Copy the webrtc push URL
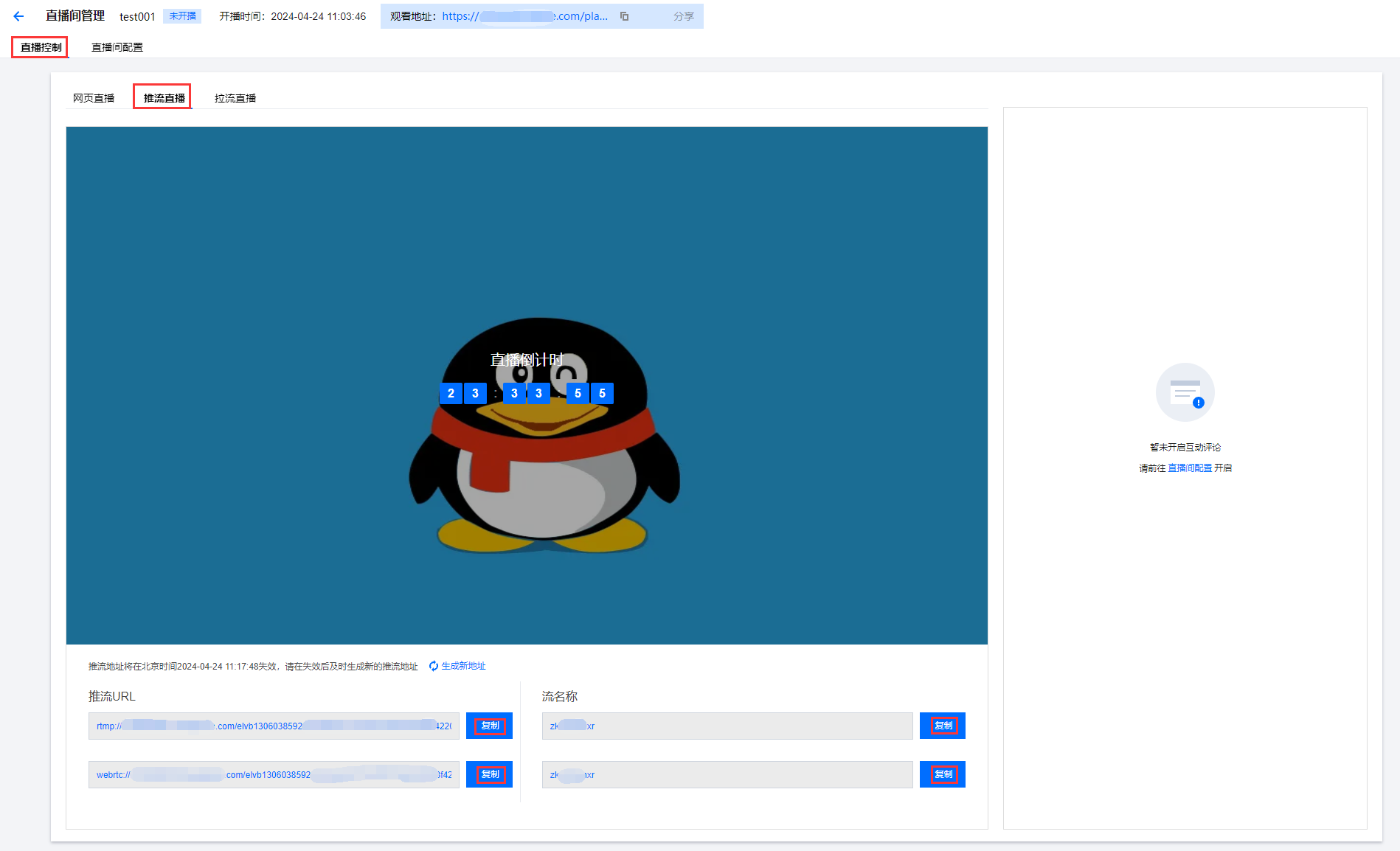 coord(489,774)
